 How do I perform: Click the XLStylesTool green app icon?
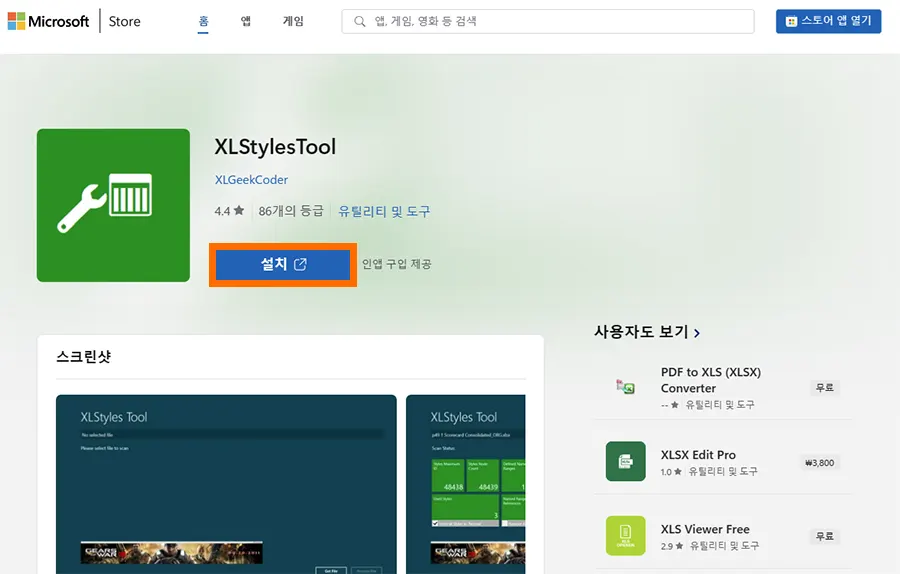tap(113, 205)
